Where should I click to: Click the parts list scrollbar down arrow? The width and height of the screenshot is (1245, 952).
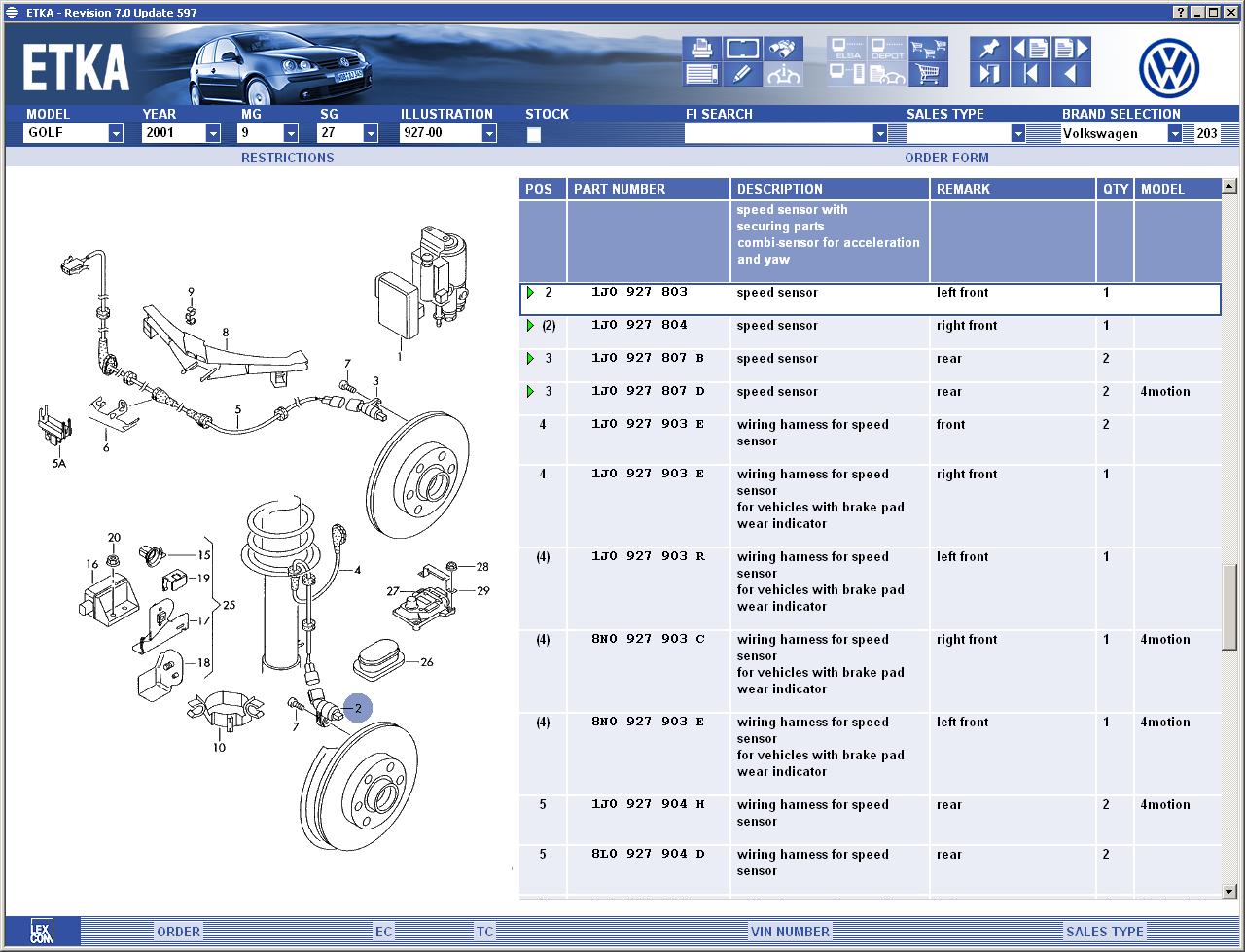(1228, 891)
